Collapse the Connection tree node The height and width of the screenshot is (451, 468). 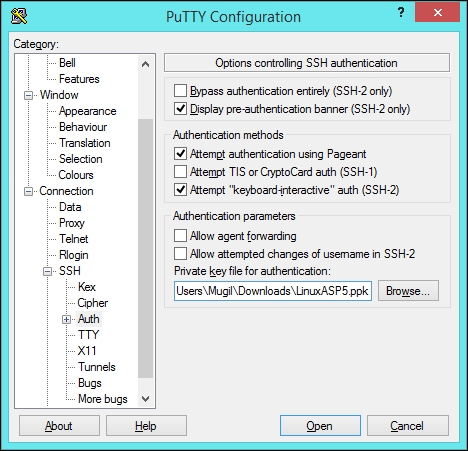(x=28, y=191)
